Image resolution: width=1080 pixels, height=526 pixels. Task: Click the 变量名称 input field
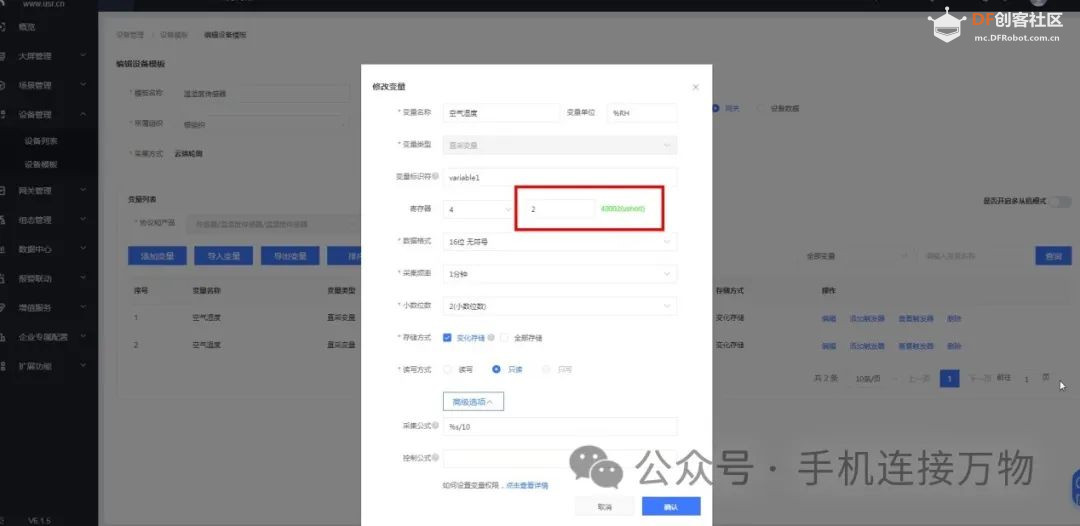pos(501,113)
